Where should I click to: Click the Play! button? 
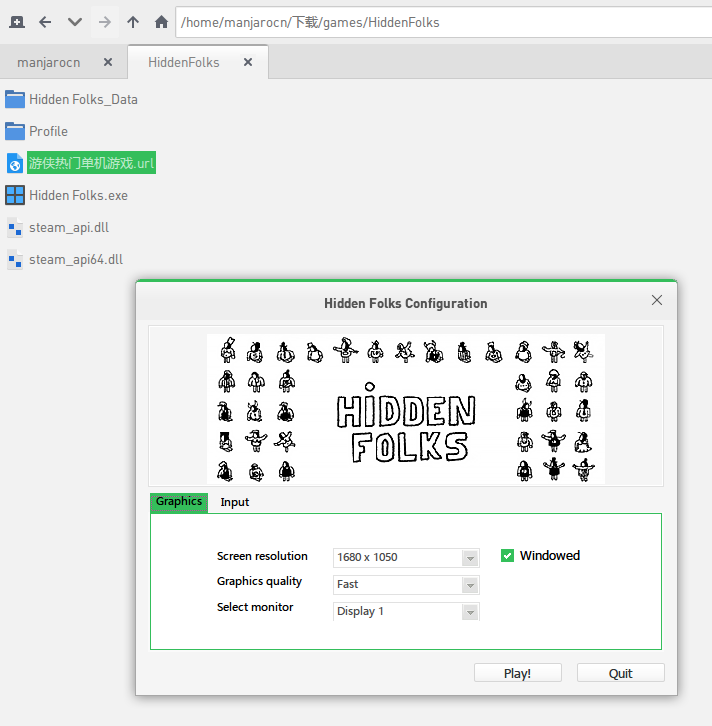click(x=518, y=673)
